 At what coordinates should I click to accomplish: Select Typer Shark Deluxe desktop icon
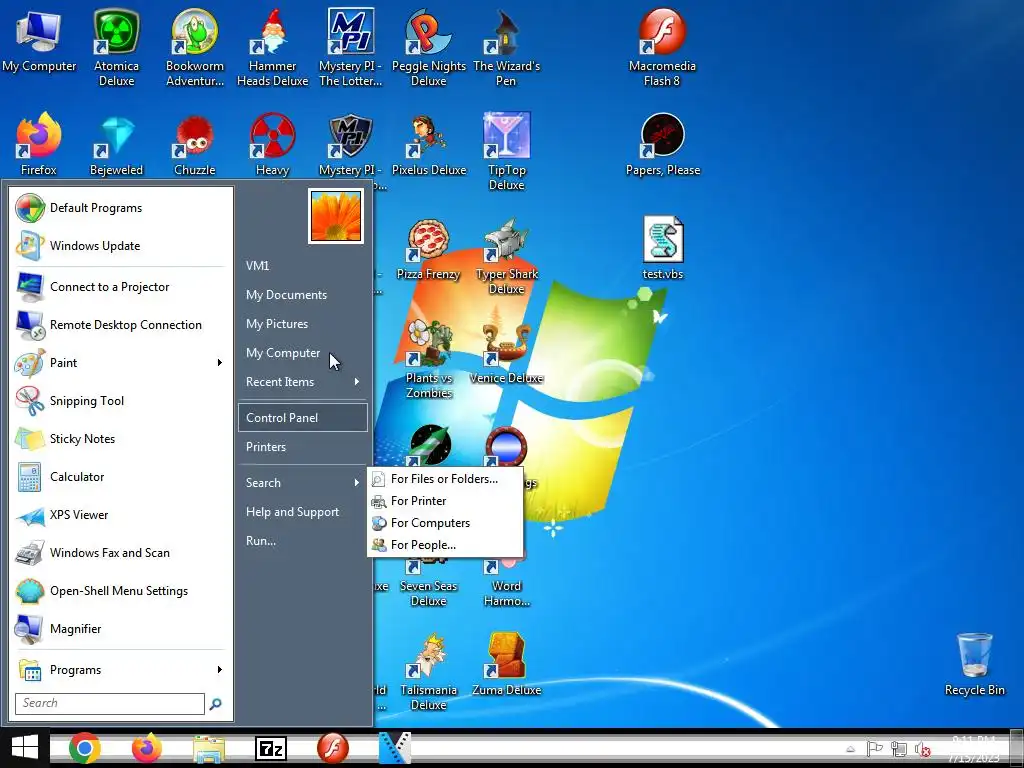[506, 255]
